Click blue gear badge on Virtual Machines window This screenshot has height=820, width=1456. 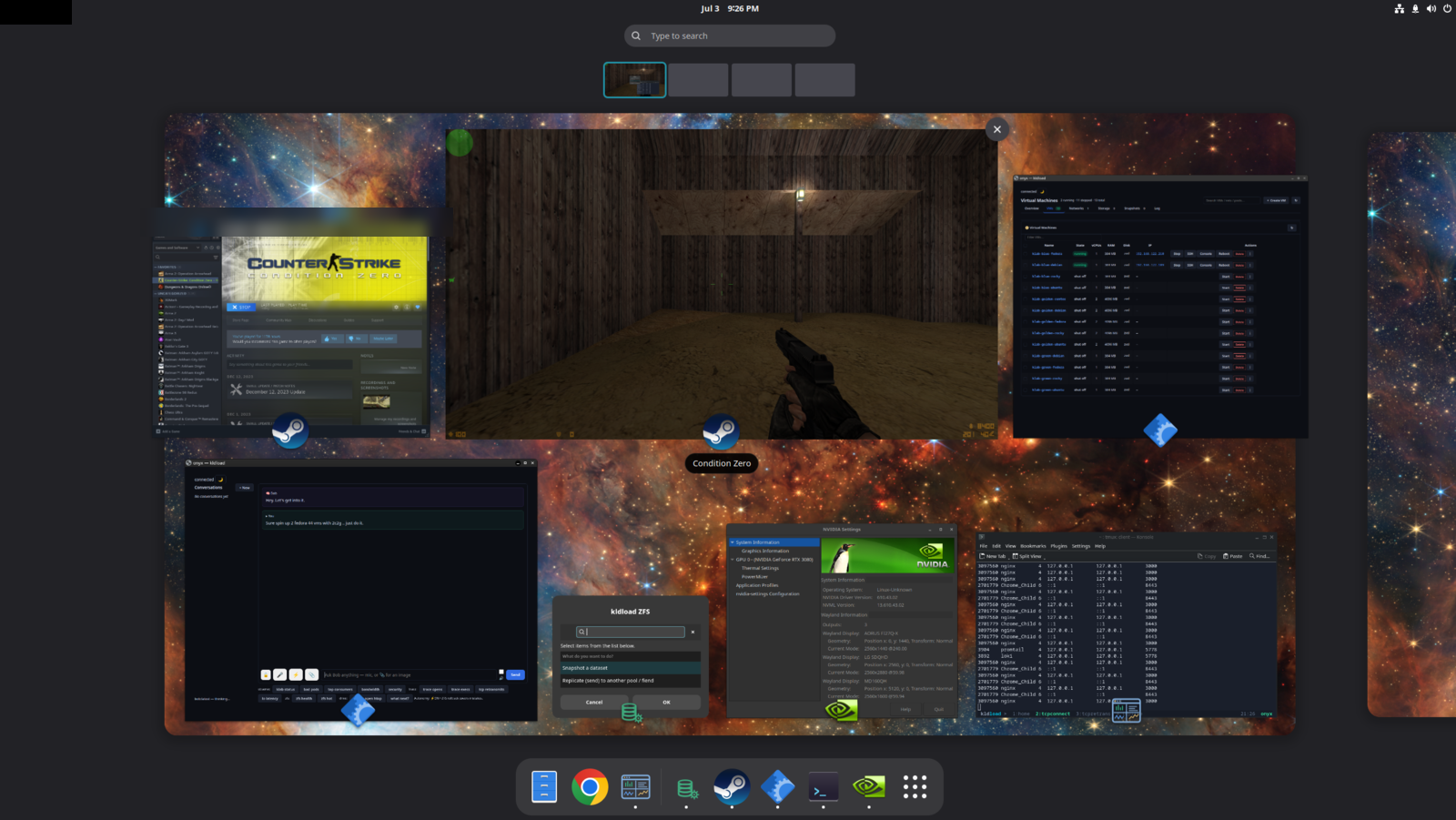(x=1160, y=430)
